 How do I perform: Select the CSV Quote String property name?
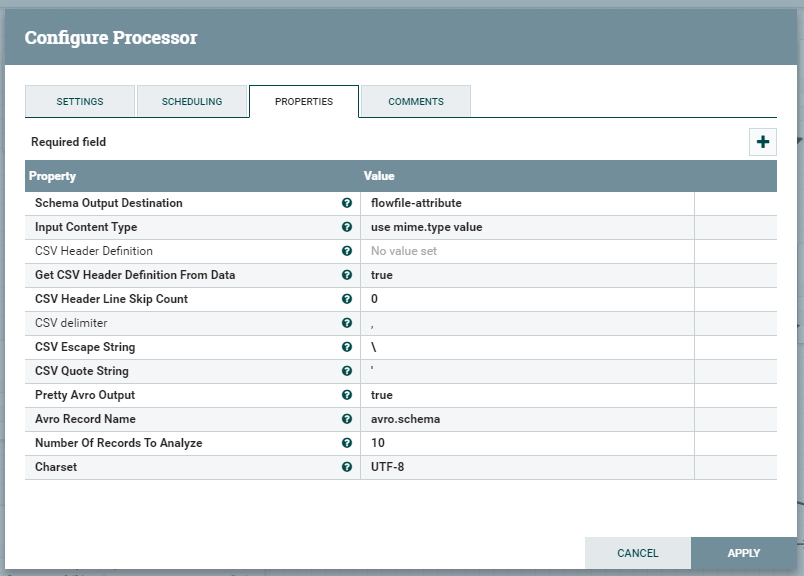pyautogui.click(x=82, y=371)
